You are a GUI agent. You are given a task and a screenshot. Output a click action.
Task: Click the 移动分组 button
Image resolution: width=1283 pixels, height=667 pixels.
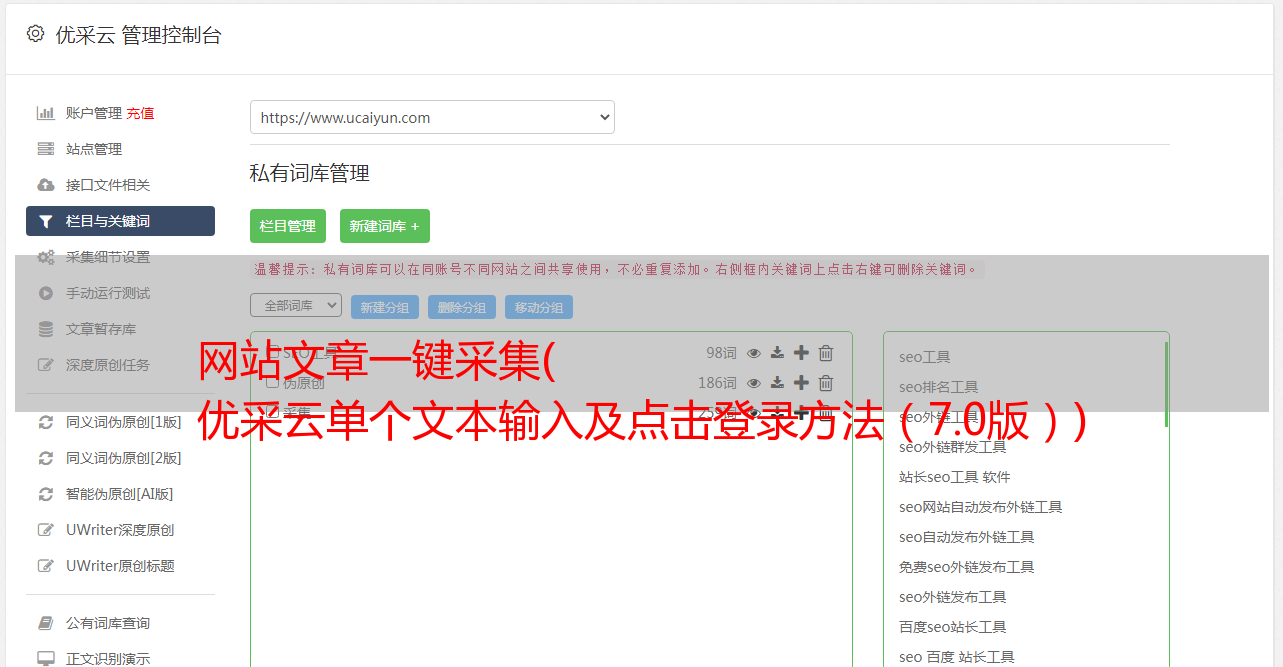click(x=539, y=307)
